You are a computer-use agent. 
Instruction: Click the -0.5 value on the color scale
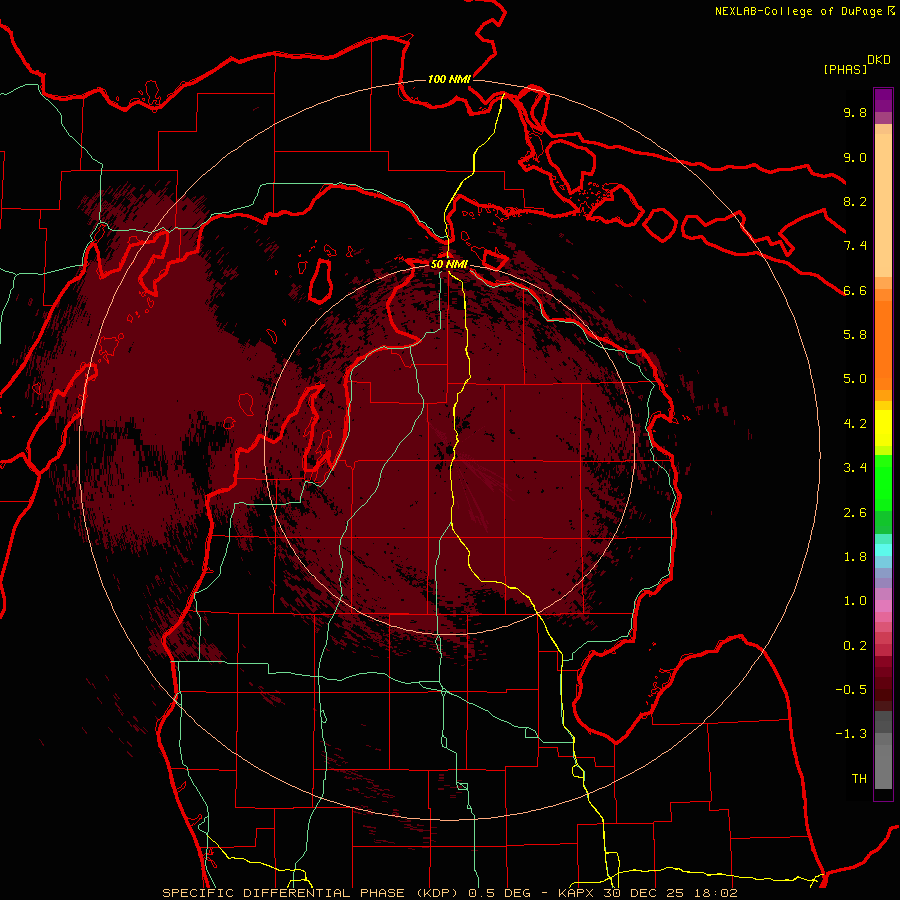click(x=851, y=690)
